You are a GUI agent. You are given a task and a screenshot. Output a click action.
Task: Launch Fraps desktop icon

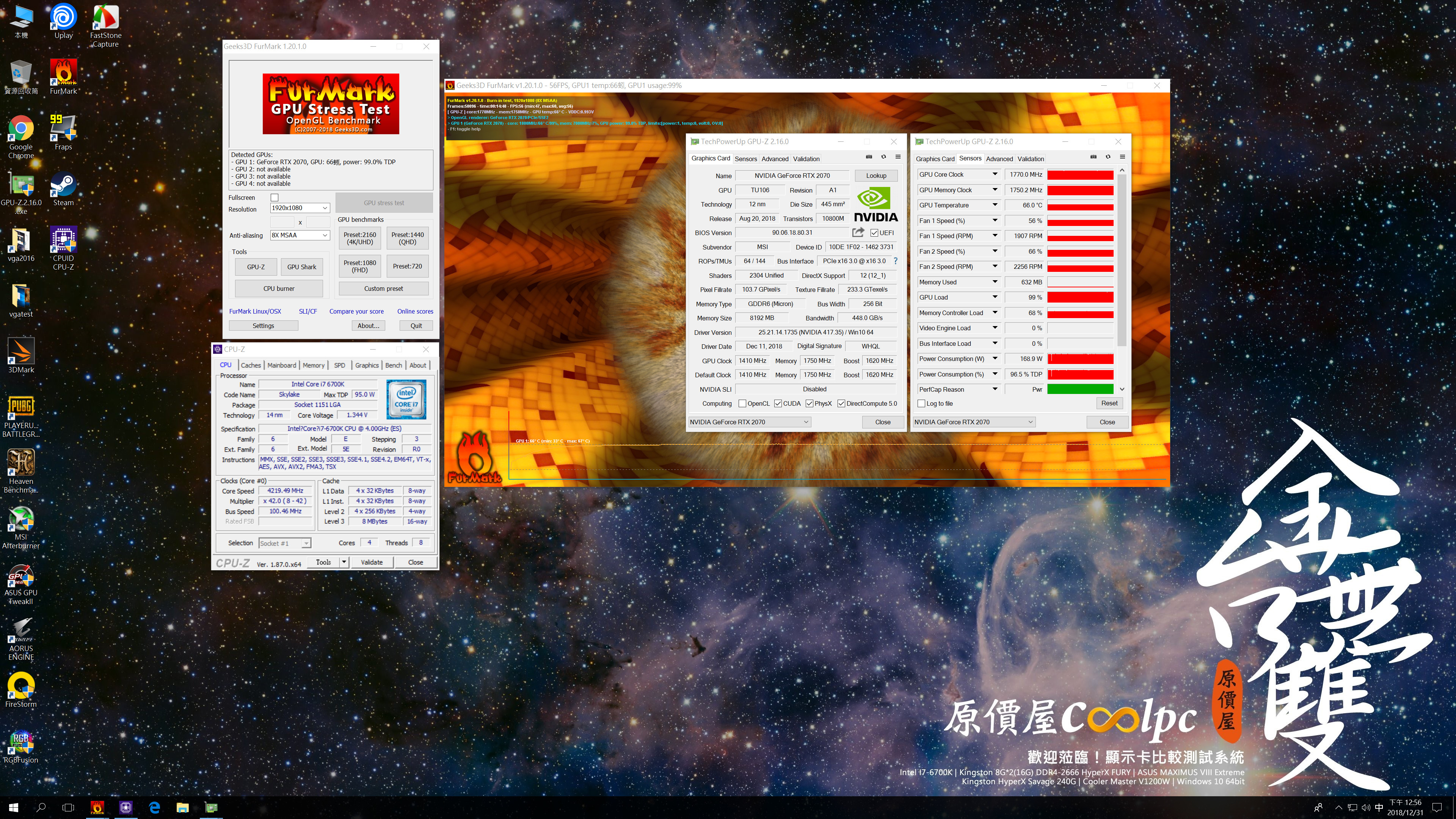[x=63, y=133]
